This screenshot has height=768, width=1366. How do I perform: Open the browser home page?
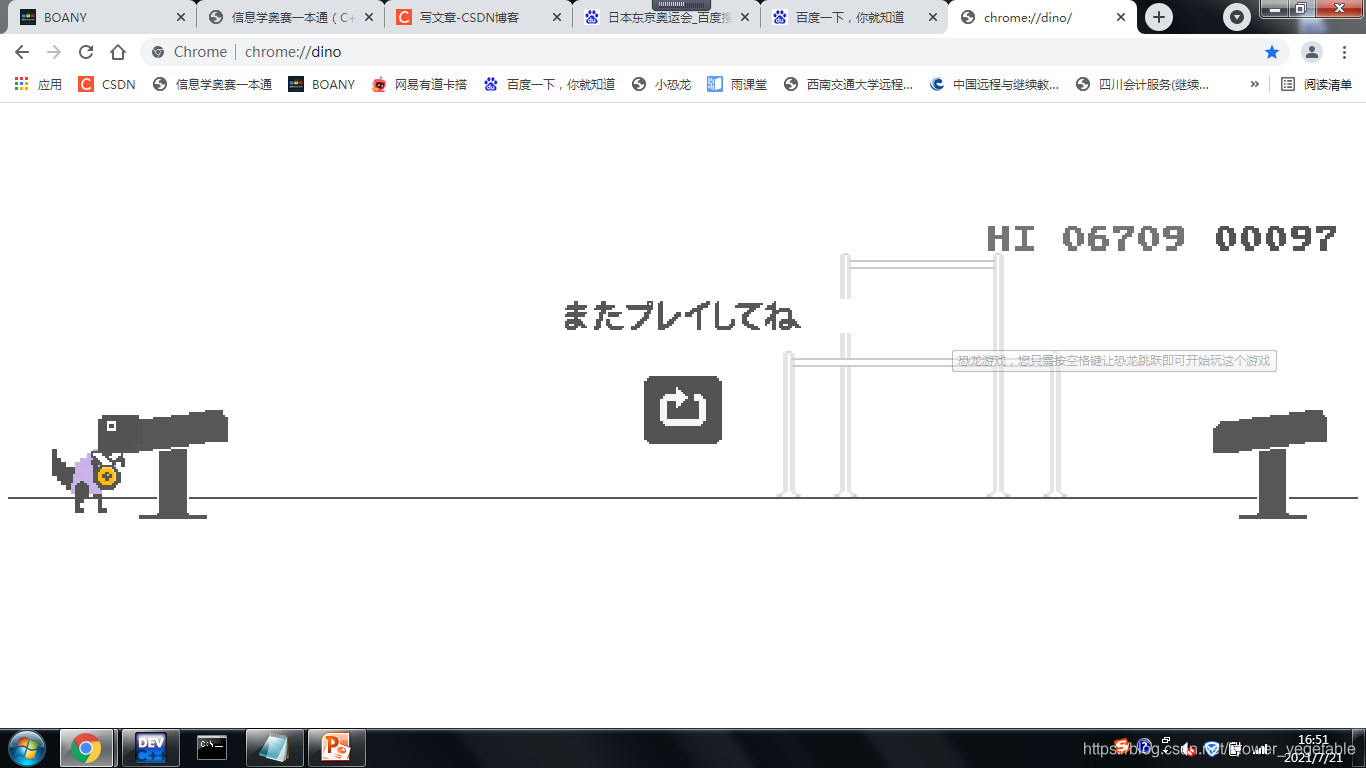click(x=118, y=52)
